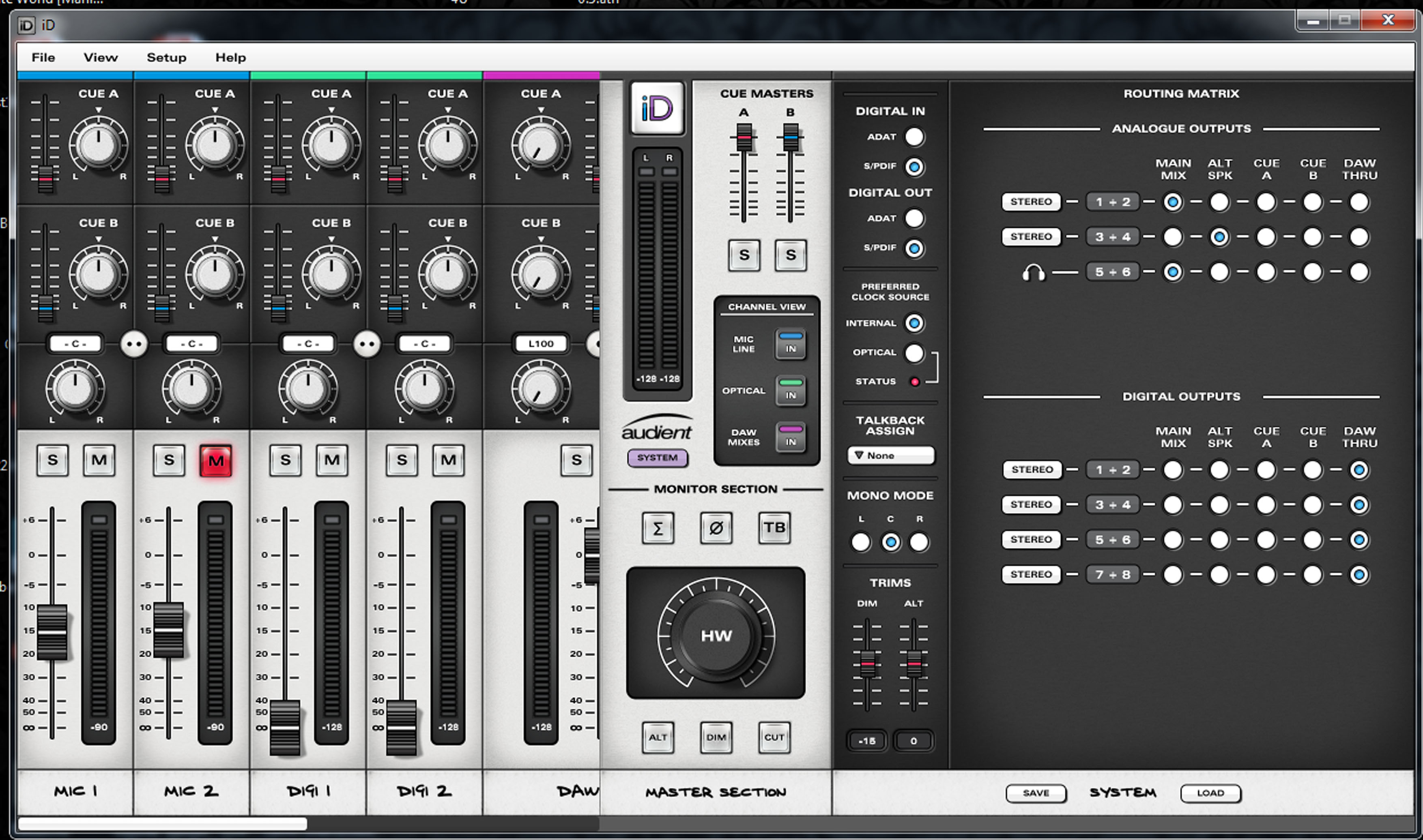Screen dimensions: 1423x840
Task: Solo the DAW channel
Action: [x=576, y=460]
